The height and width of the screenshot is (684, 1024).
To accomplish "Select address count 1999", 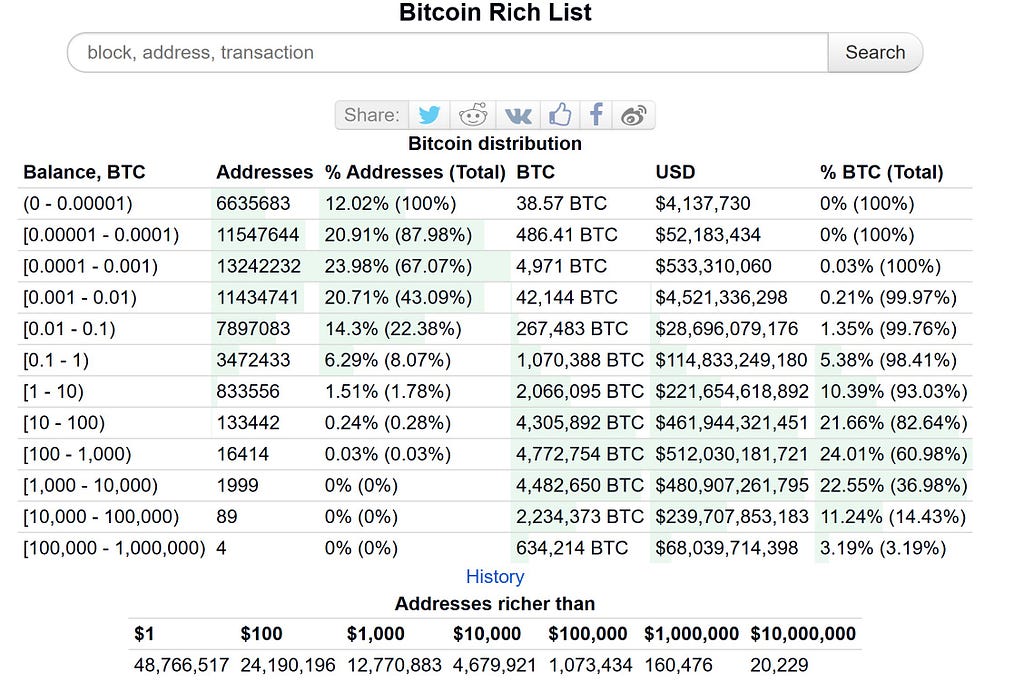I will 238,486.
